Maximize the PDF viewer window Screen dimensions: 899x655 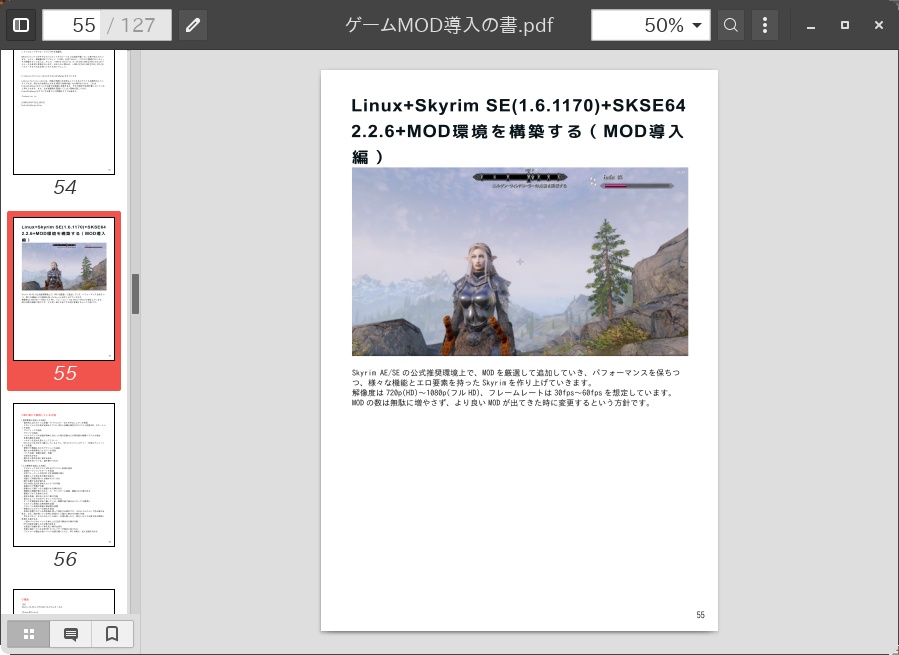click(x=845, y=25)
